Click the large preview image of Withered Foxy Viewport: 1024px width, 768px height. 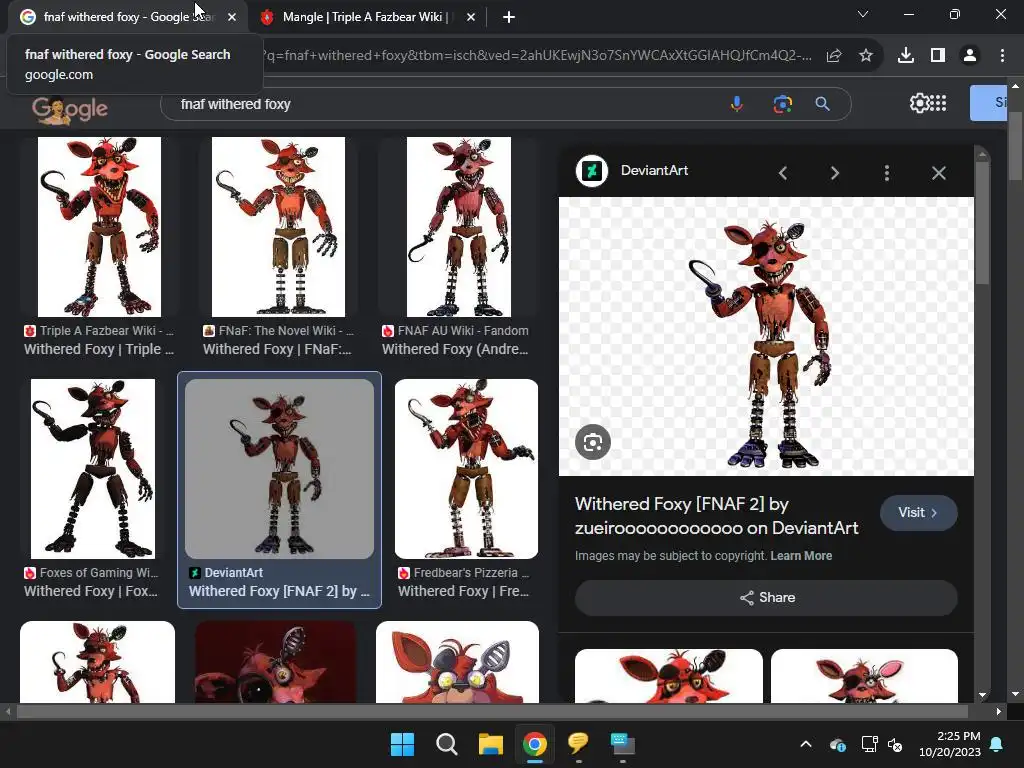click(766, 336)
